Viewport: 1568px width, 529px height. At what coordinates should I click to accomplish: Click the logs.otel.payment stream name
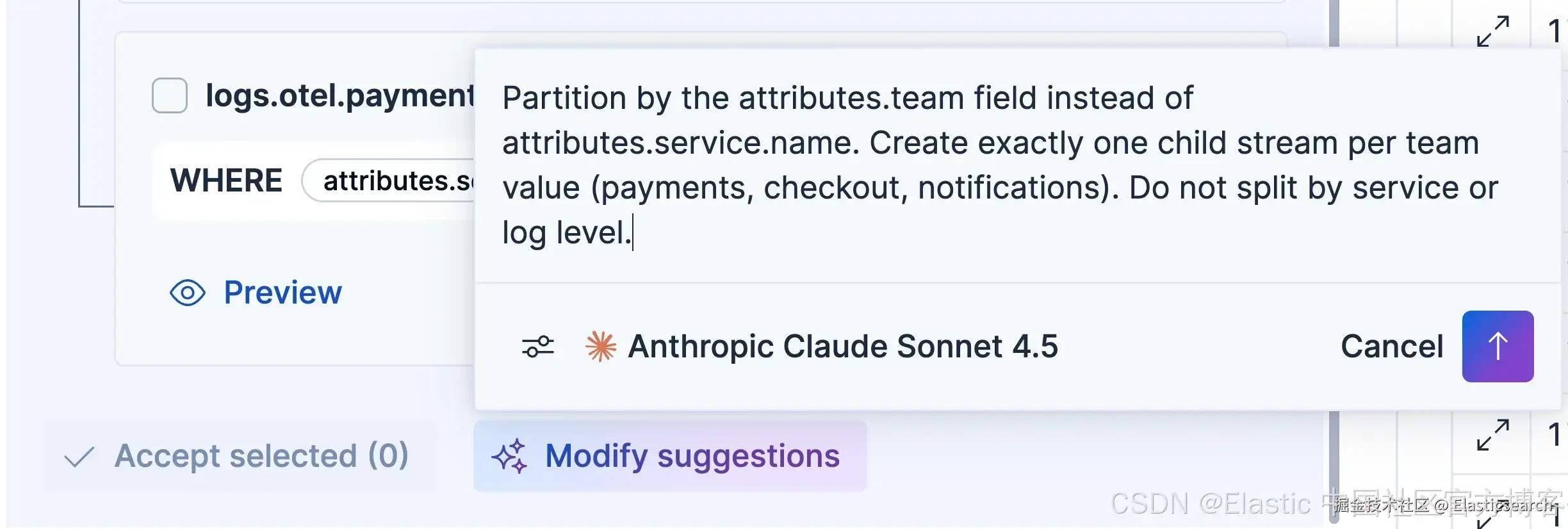click(339, 96)
